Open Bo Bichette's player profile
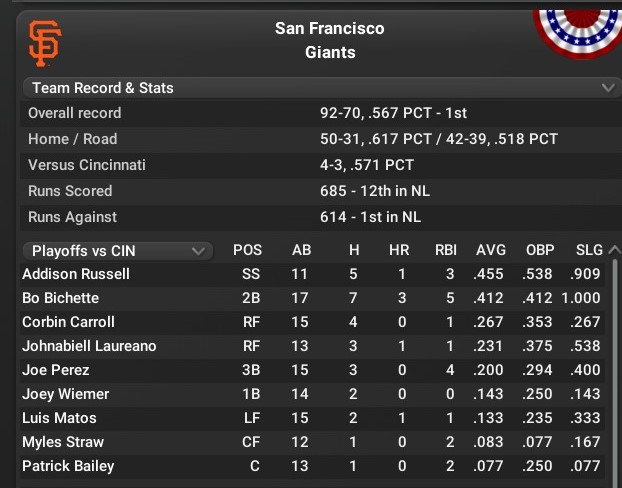 [x=61, y=298]
